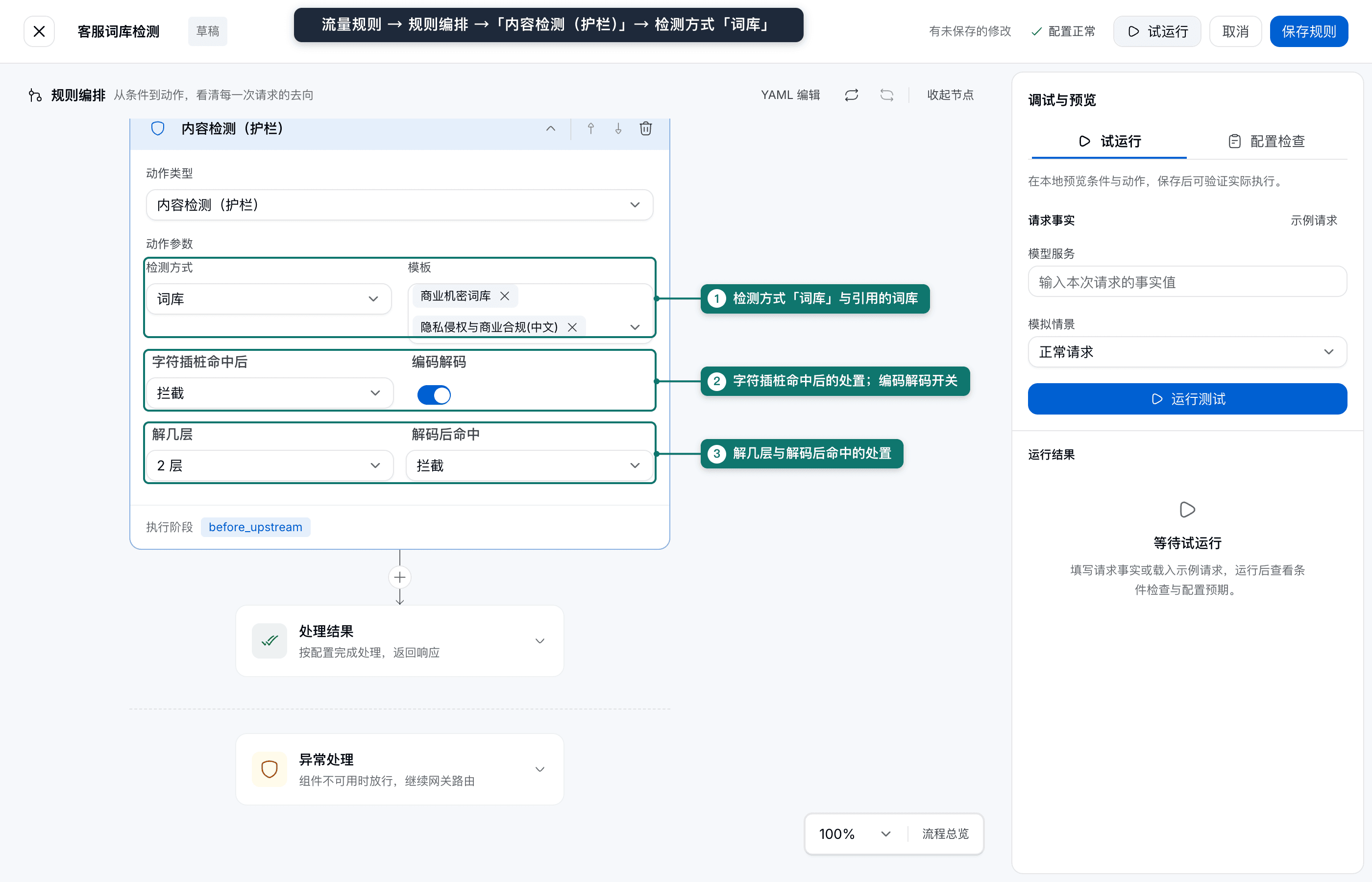Click the 等待试运行 play icon
Image resolution: width=1372 pixels, height=882 pixels.
pos(1187,510)
